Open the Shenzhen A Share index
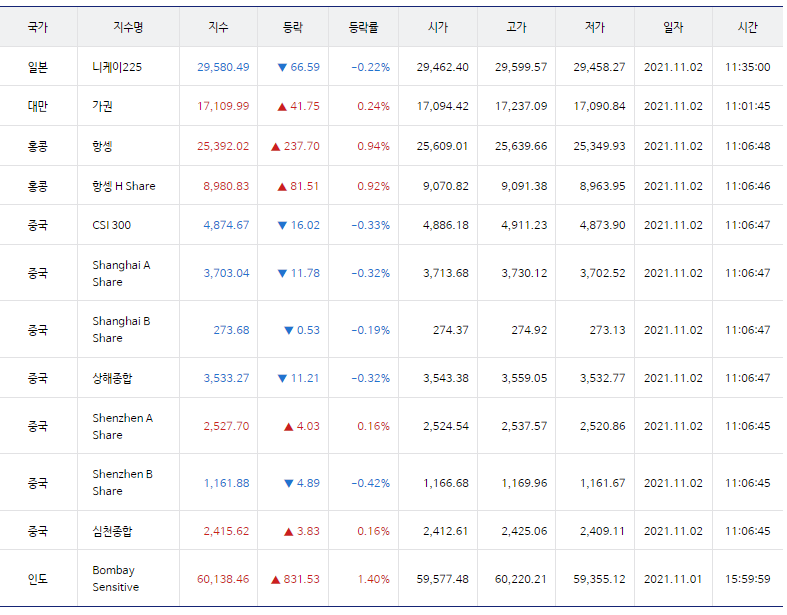Viewport: 787px width, 615px height. click(x=122, y=426)
